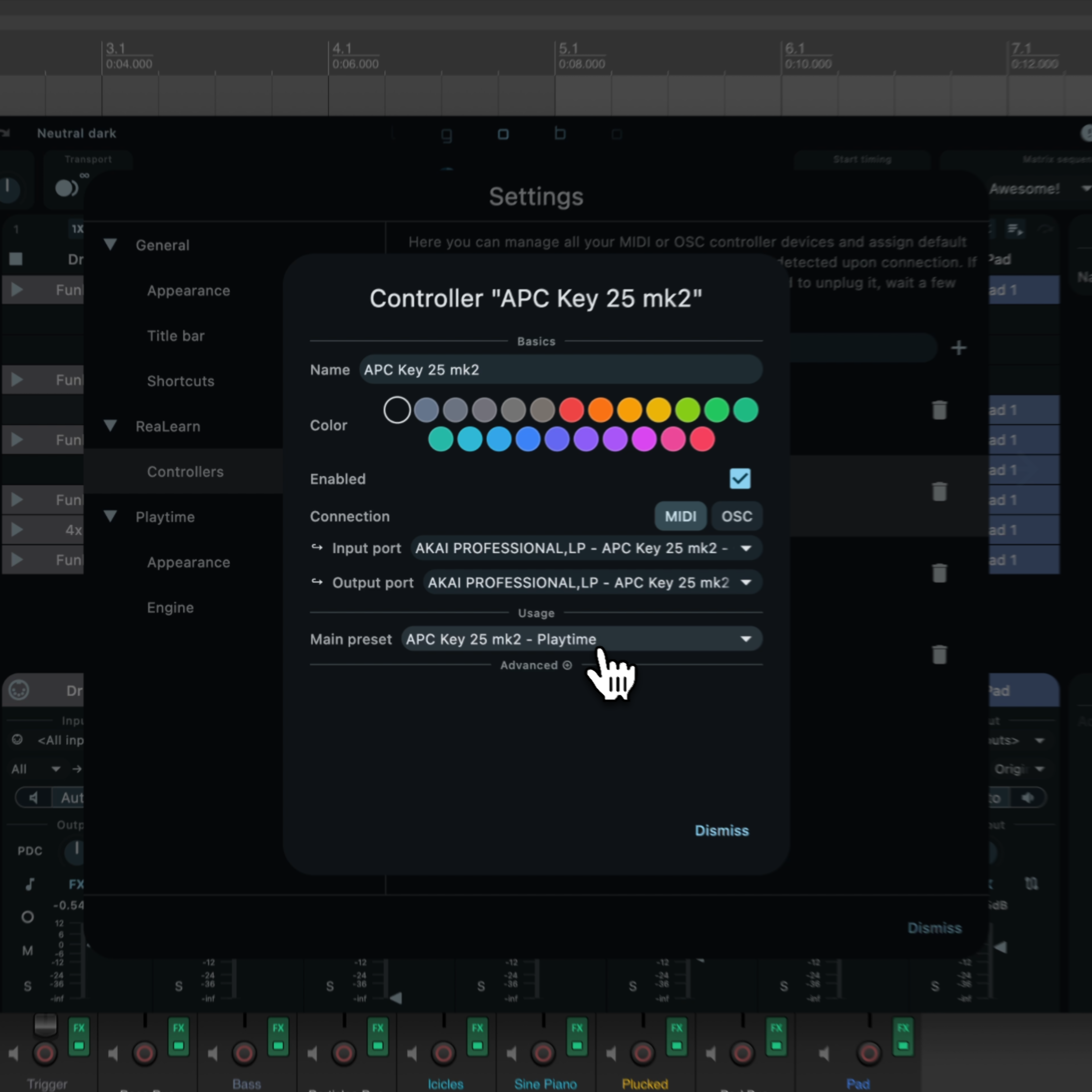Edit the controller Name input field
Viewport: 1092px width, 1092px height.
[x=558, y=370]
